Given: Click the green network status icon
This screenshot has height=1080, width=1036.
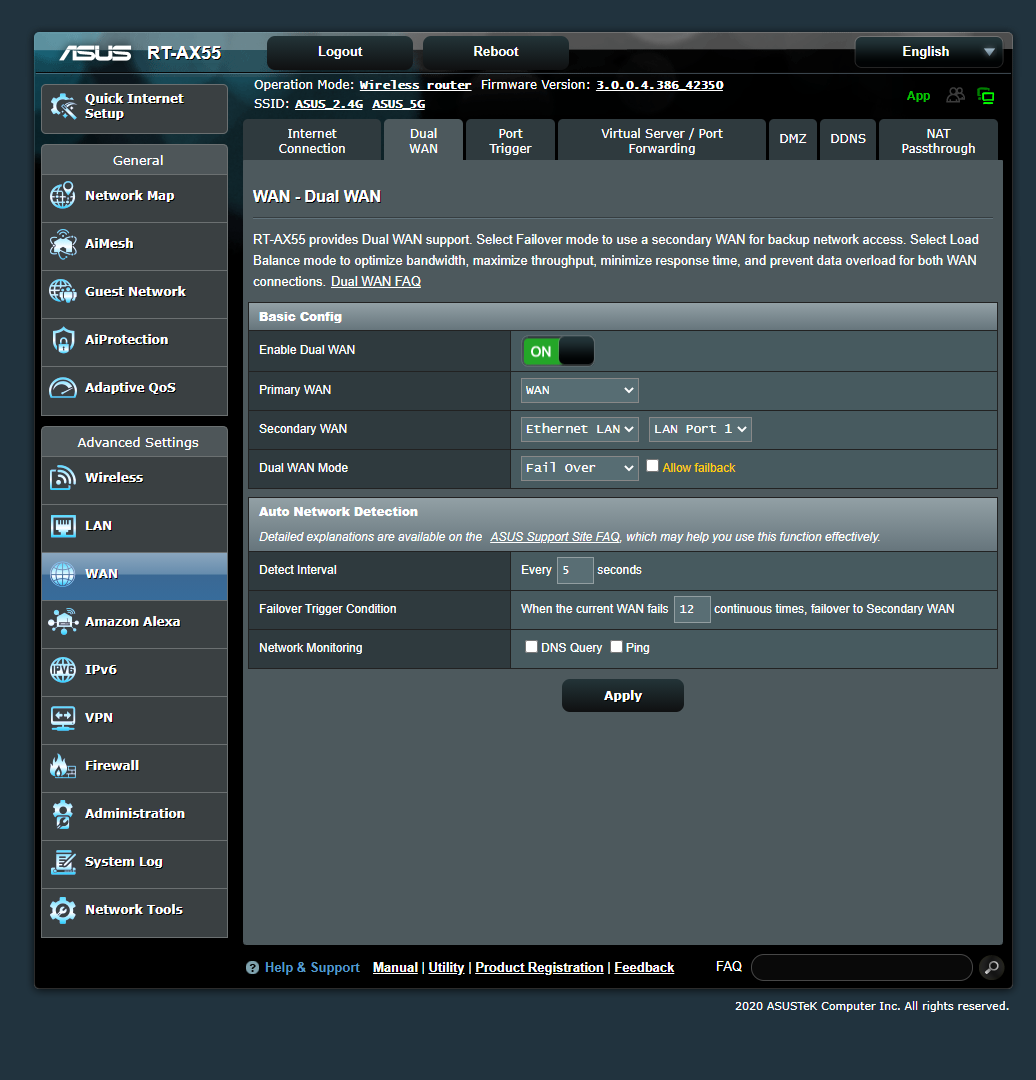Looking at the screenshot, I should (986, 96).
